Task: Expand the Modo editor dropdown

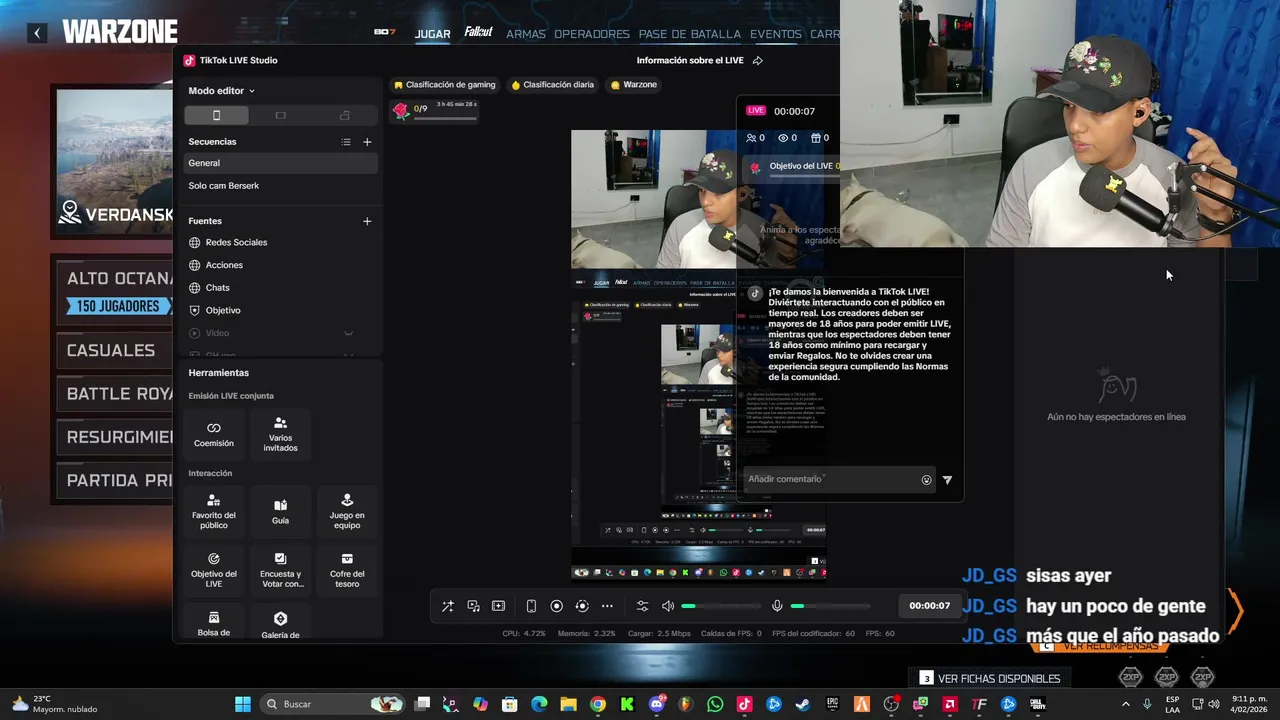Action: pos(221,91)
